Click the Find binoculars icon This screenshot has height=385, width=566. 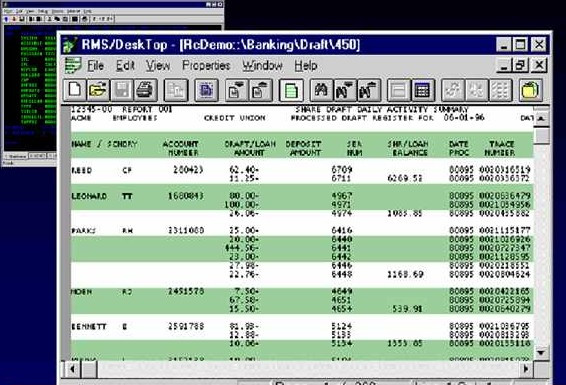[321, 90]
